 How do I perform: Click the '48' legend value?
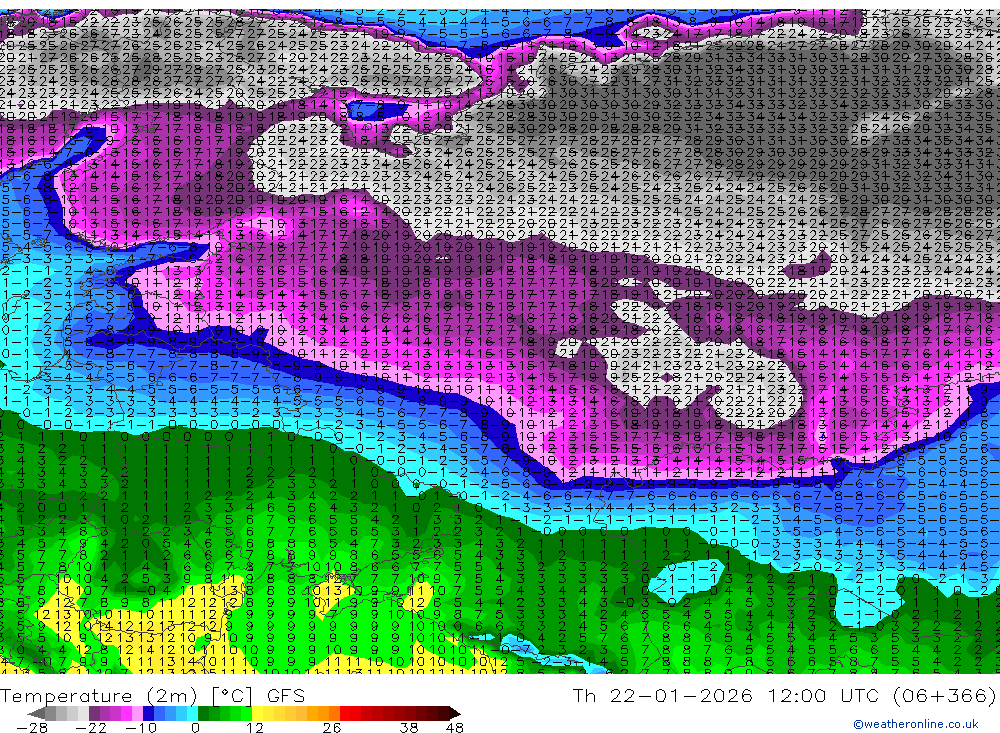coord(454,727)
